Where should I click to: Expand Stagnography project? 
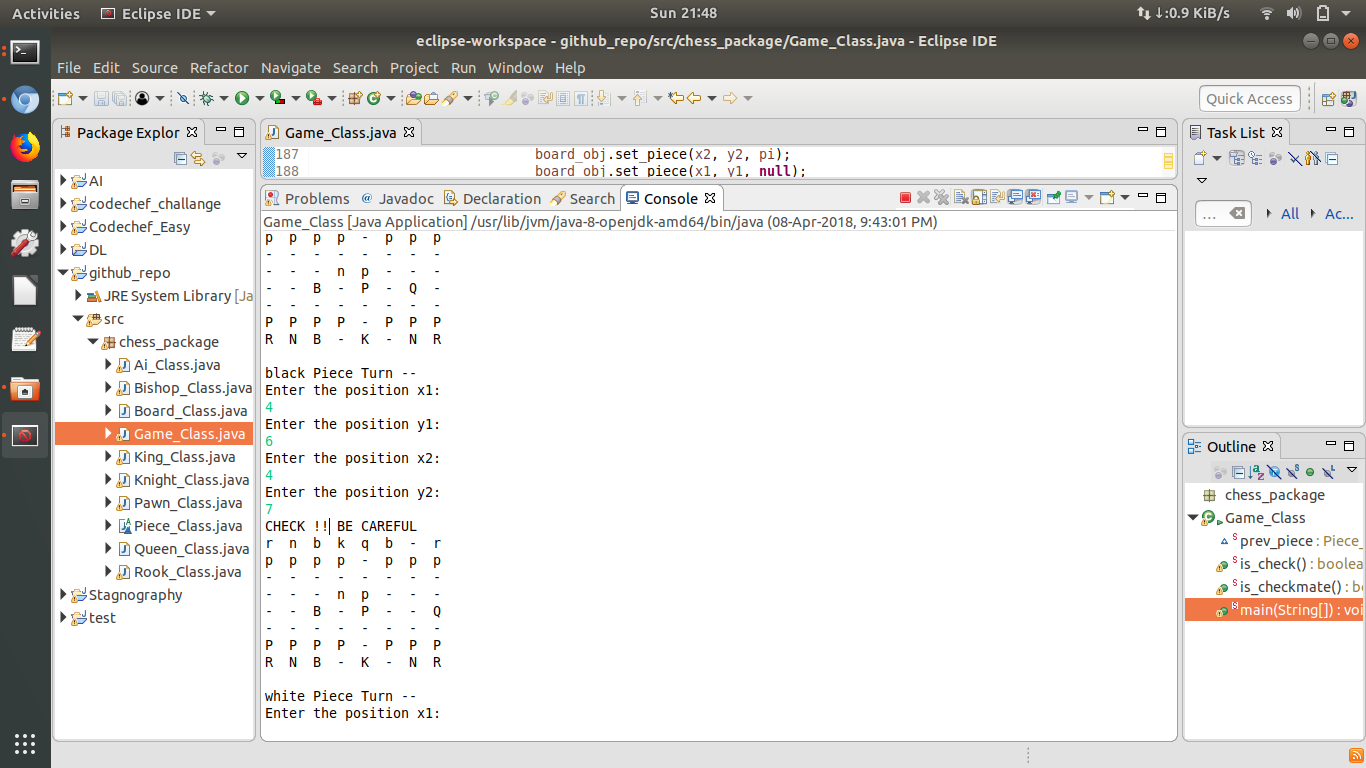(64, 595)
